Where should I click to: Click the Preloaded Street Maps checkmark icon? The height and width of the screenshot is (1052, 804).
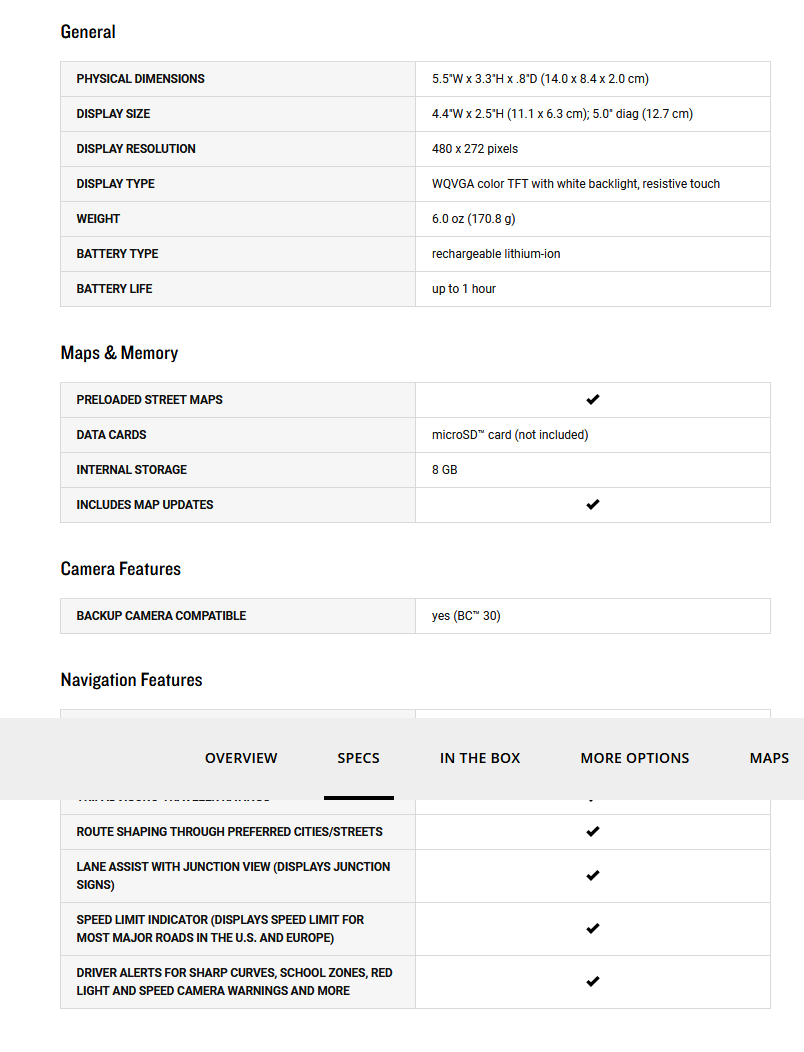tap(593, 400)
